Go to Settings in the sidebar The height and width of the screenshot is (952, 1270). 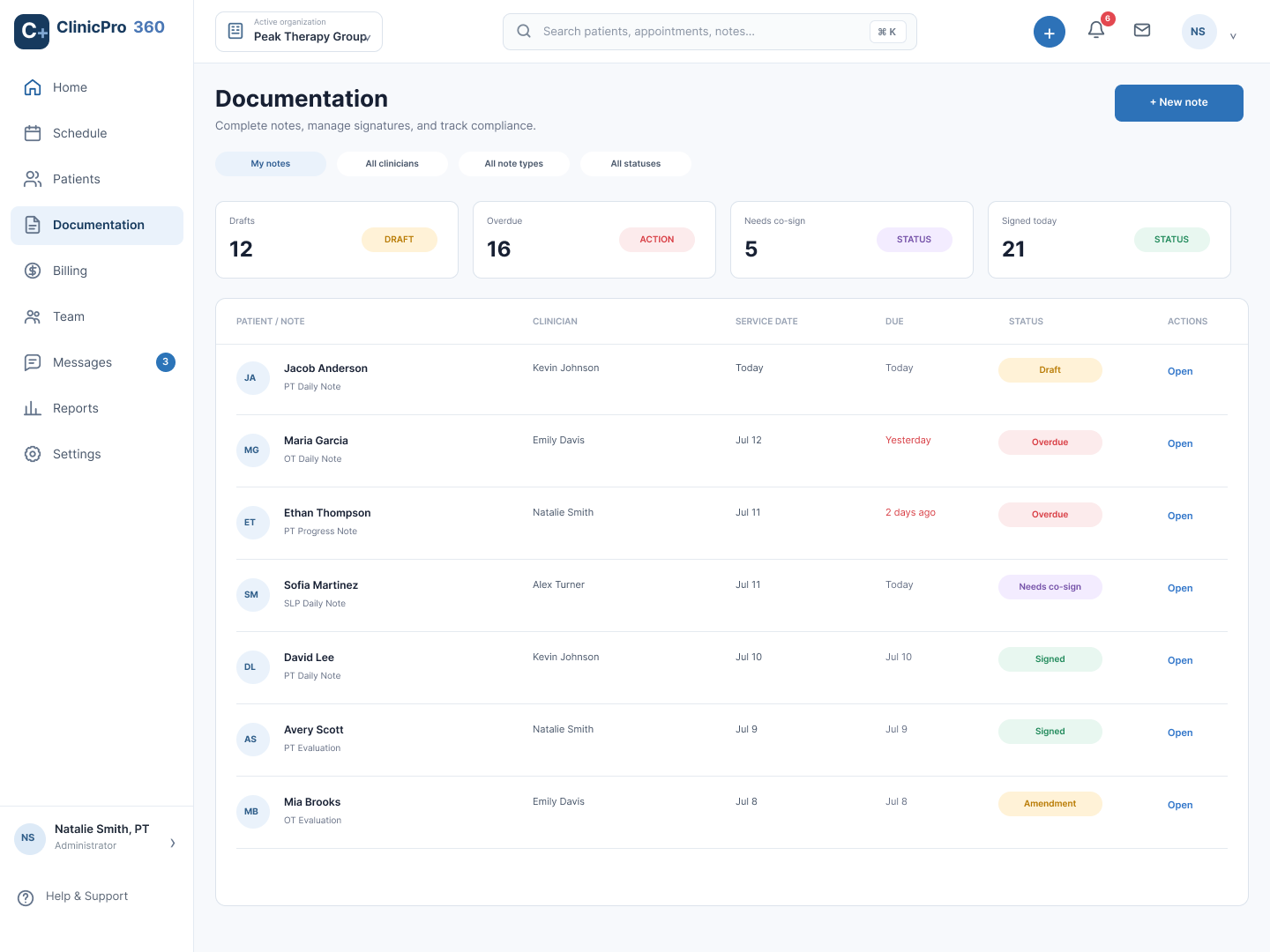[x=97, y=454]
